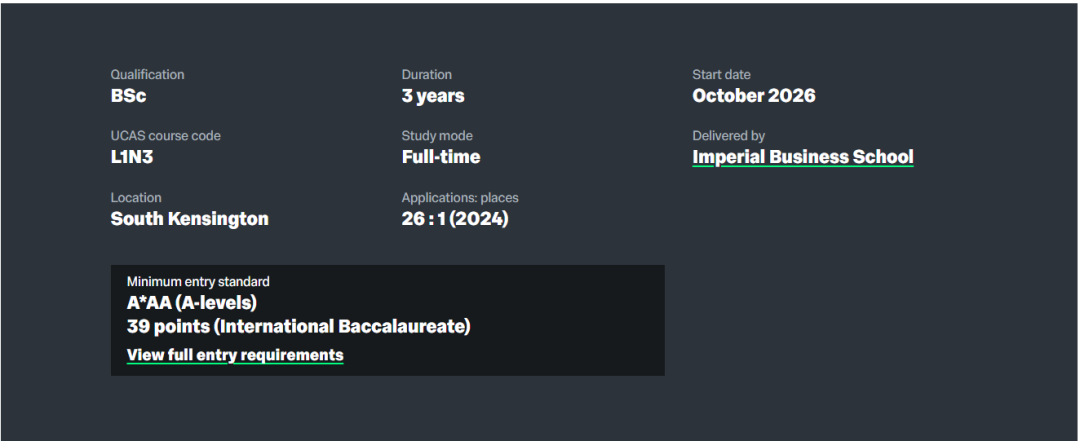Click the Start date label

[x=721, y=75]
